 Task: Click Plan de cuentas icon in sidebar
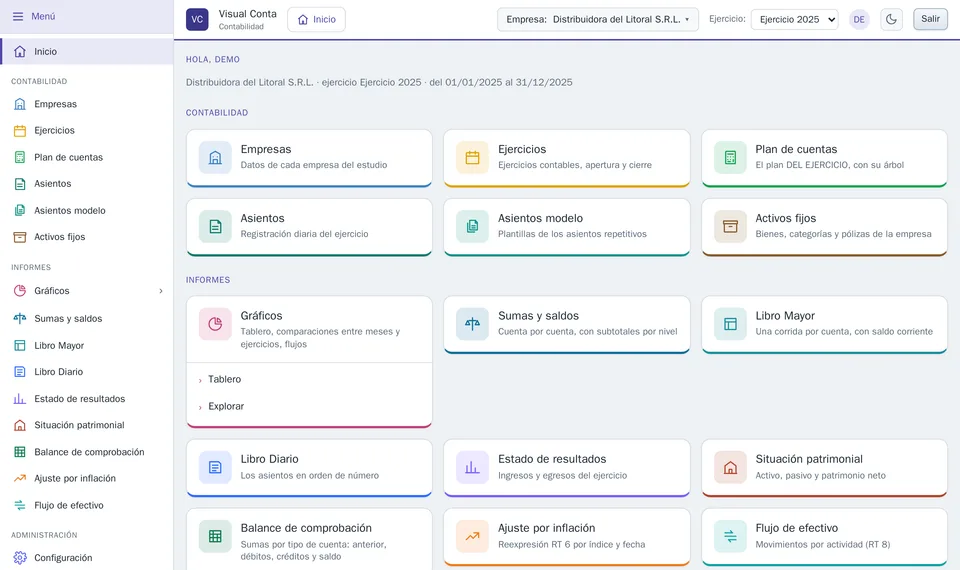[20, 157]
